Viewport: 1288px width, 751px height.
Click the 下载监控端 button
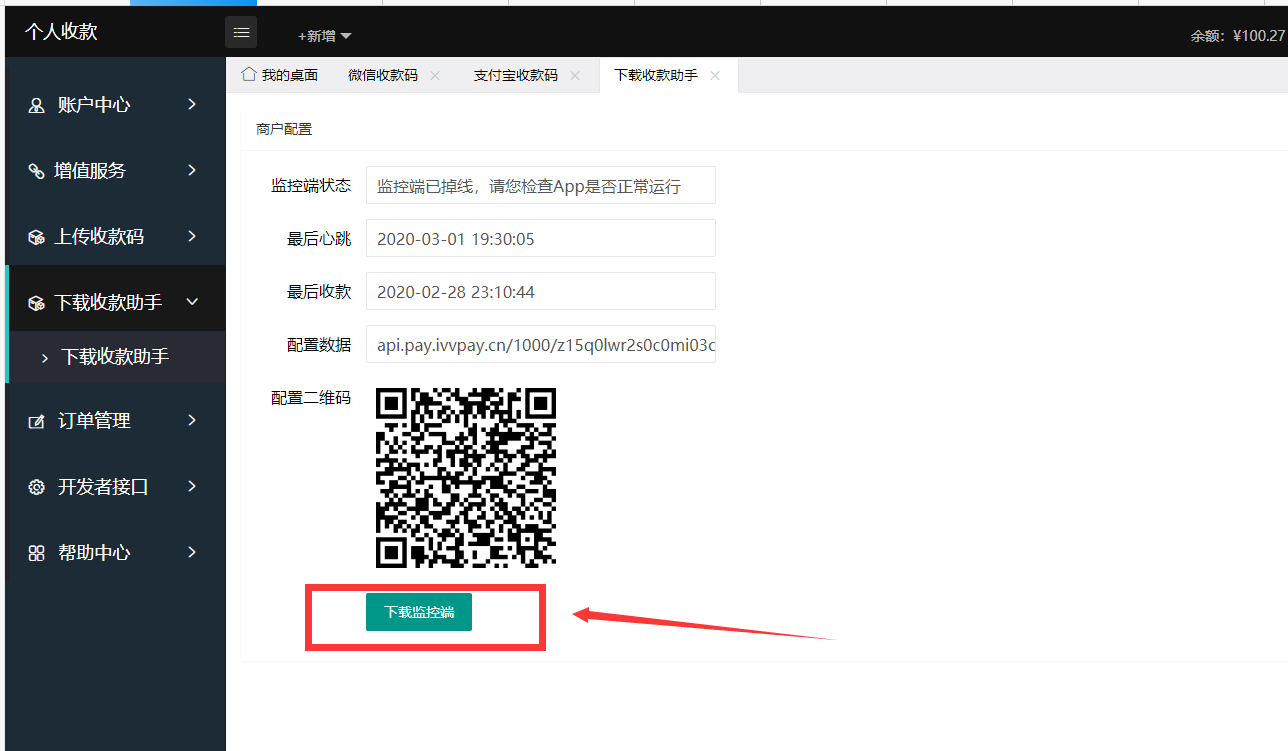[419, 612]
